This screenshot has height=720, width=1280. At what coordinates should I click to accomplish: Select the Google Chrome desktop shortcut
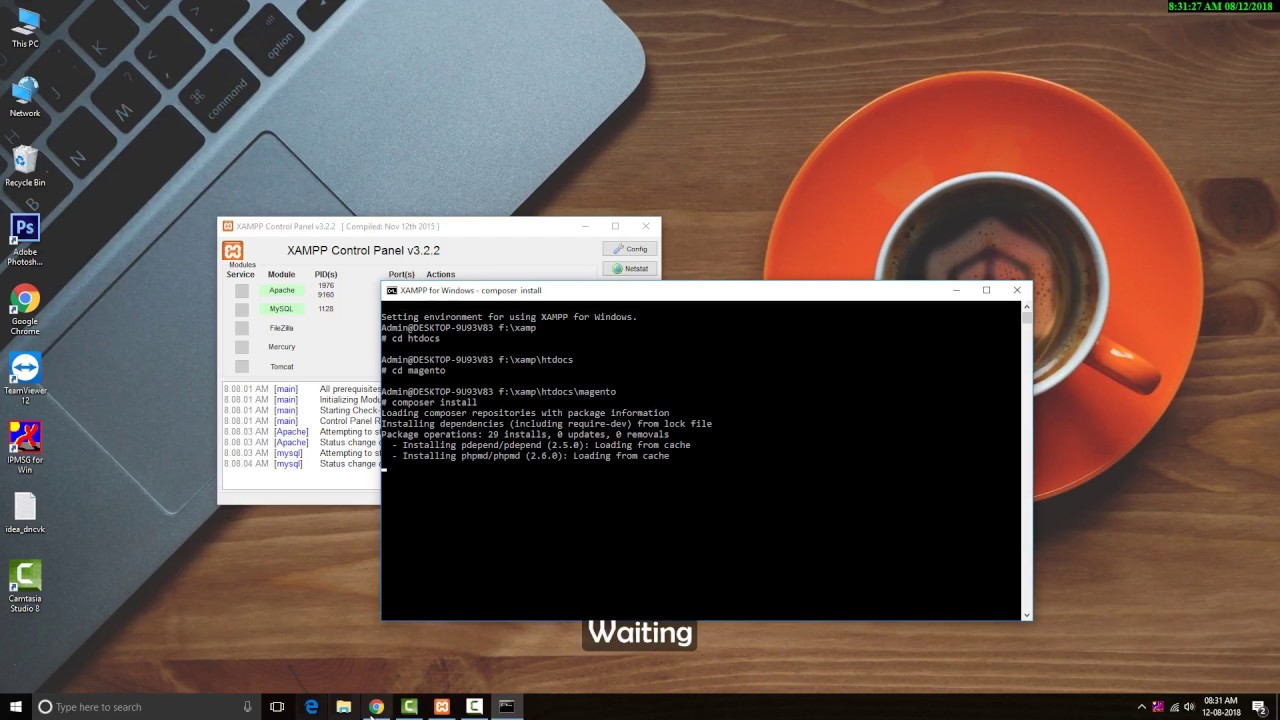25,310
